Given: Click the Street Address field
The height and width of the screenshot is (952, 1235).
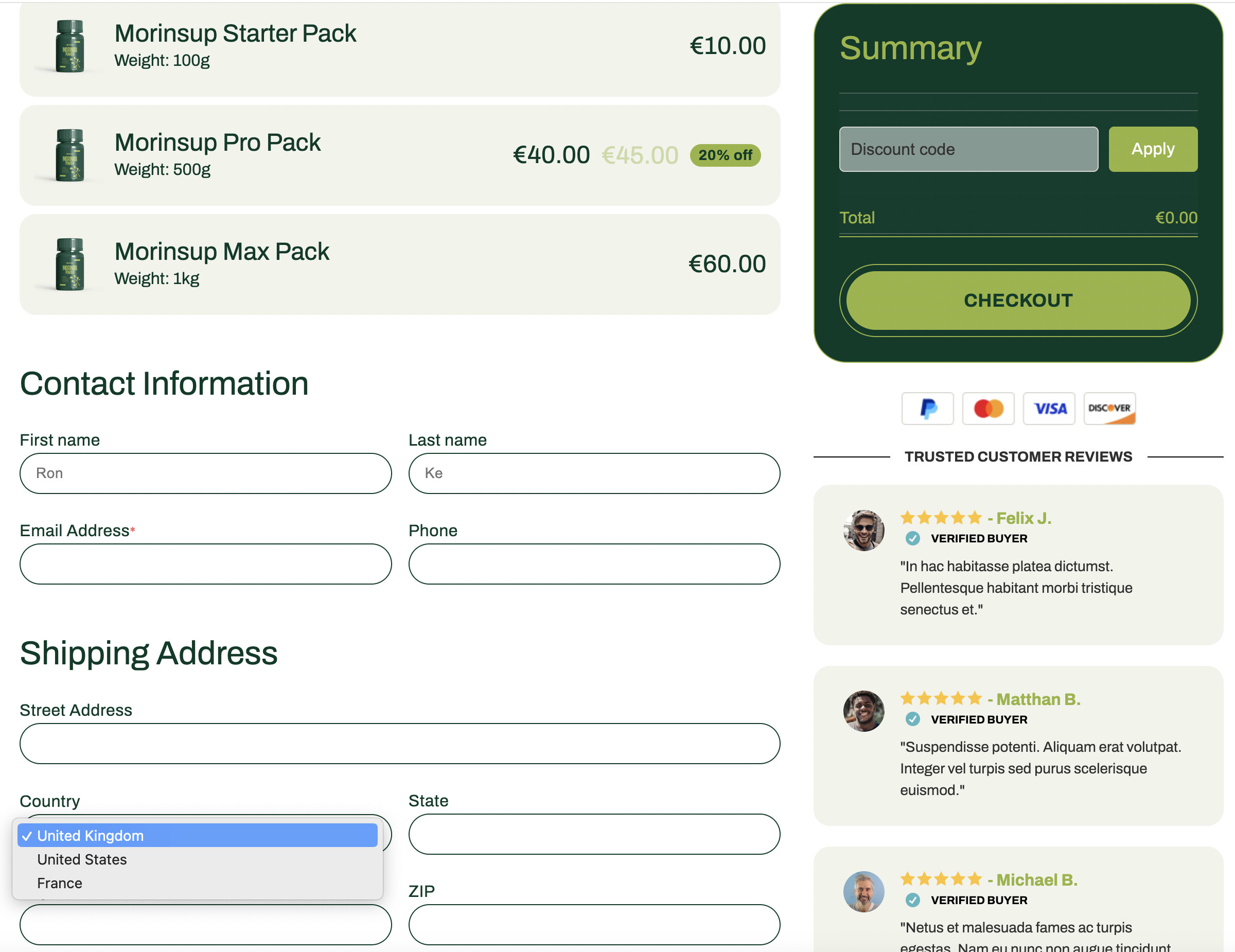Looking at the screenshot, I should (x=399, y=744).
